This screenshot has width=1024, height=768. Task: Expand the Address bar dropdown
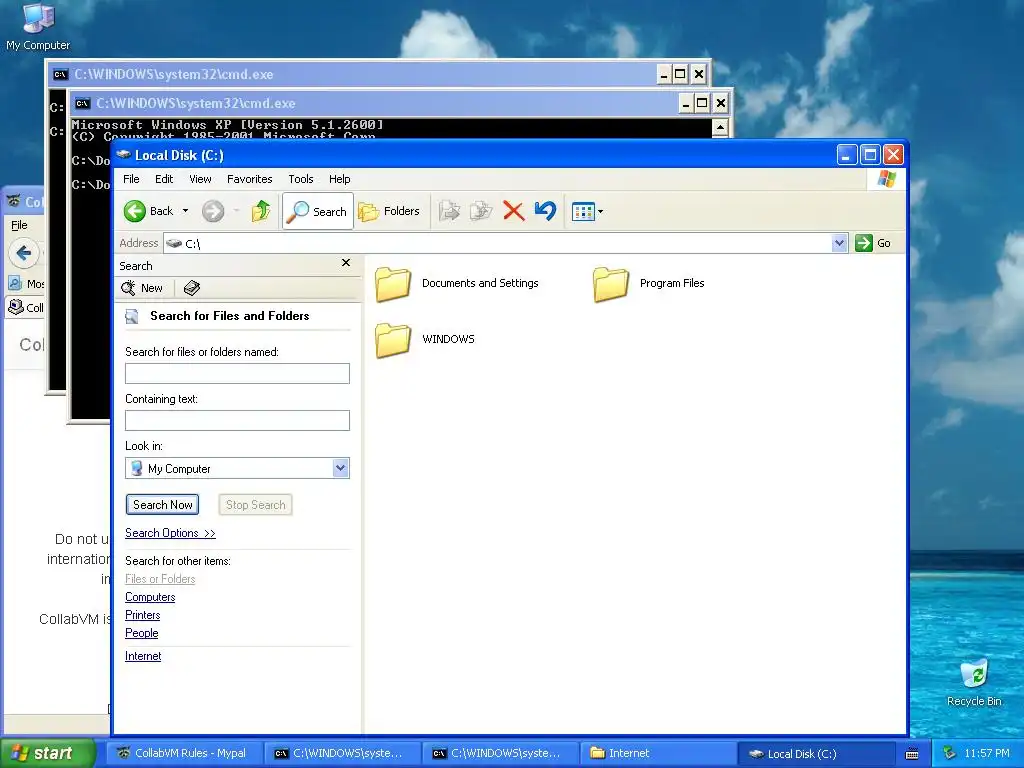pos(839,243)
